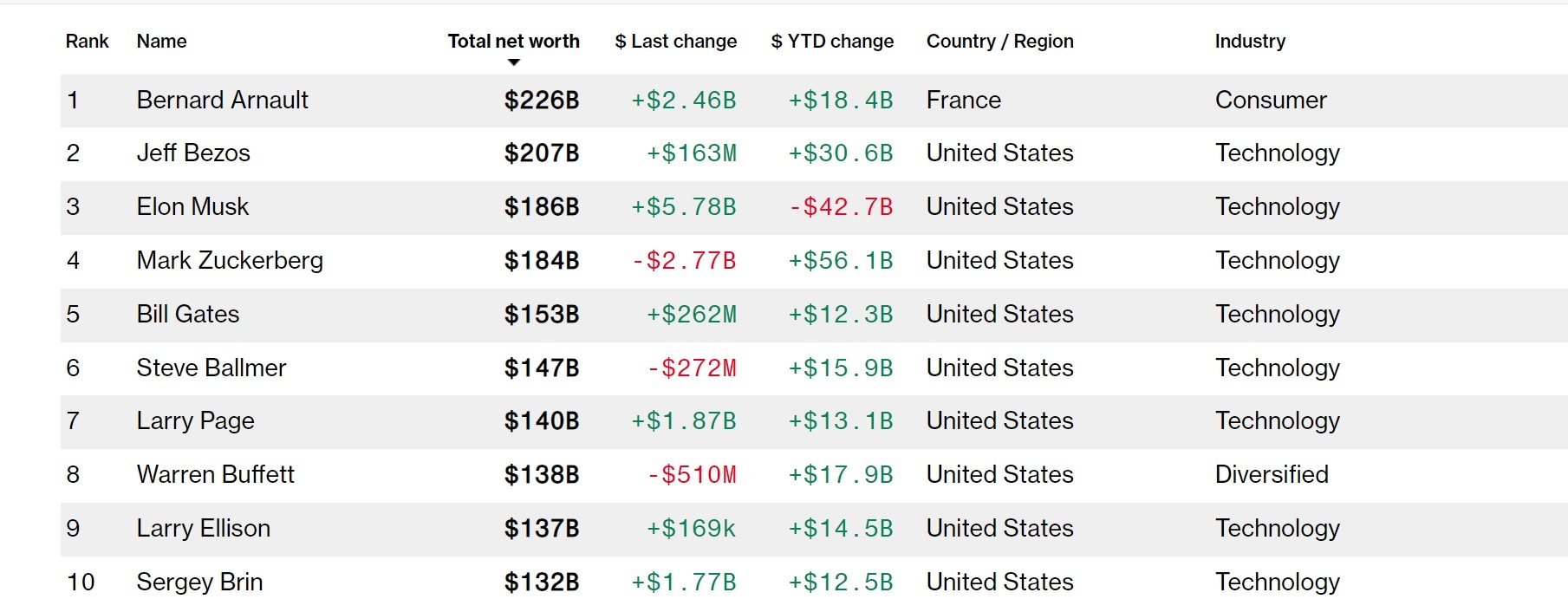Click Bernard Arnault's $226B net worth value
Screen dimensions: 1568x599
tap(541, 100)
